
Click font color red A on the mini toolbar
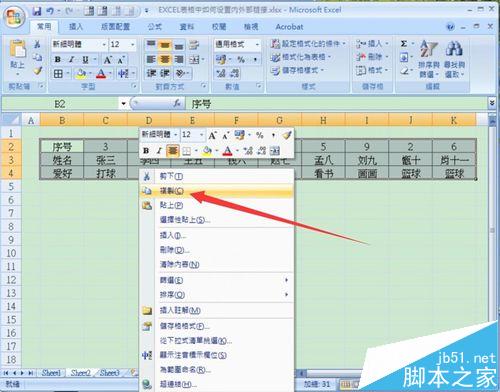click(x=227, y=151)
